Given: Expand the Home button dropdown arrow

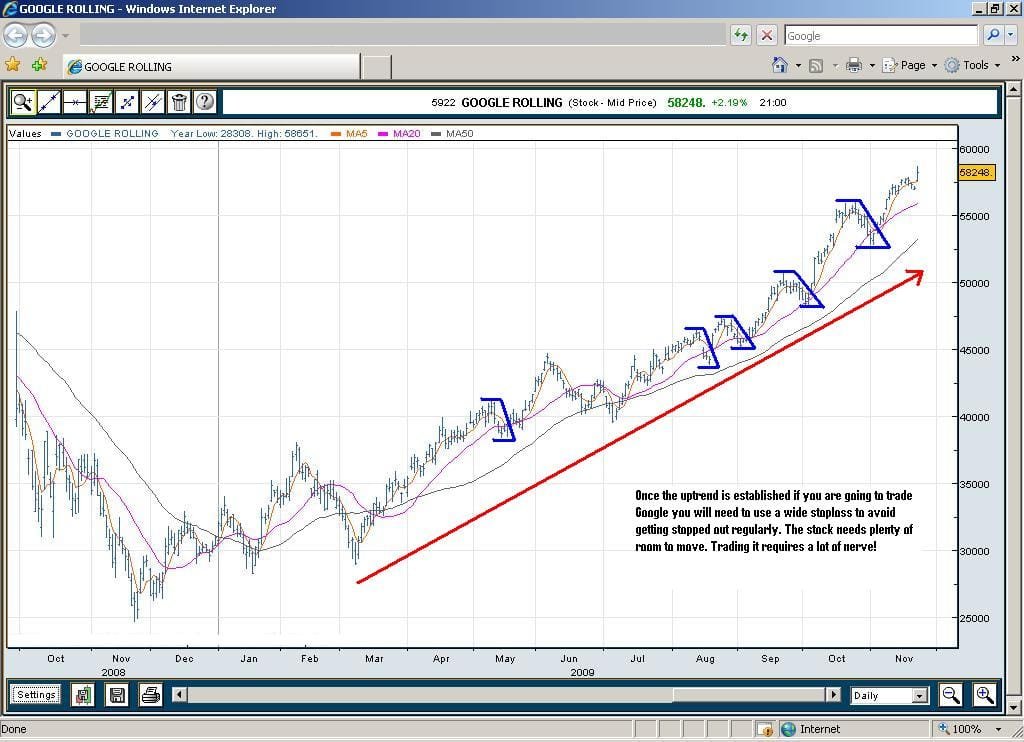Looking at the screenshot, I should 798,65.
